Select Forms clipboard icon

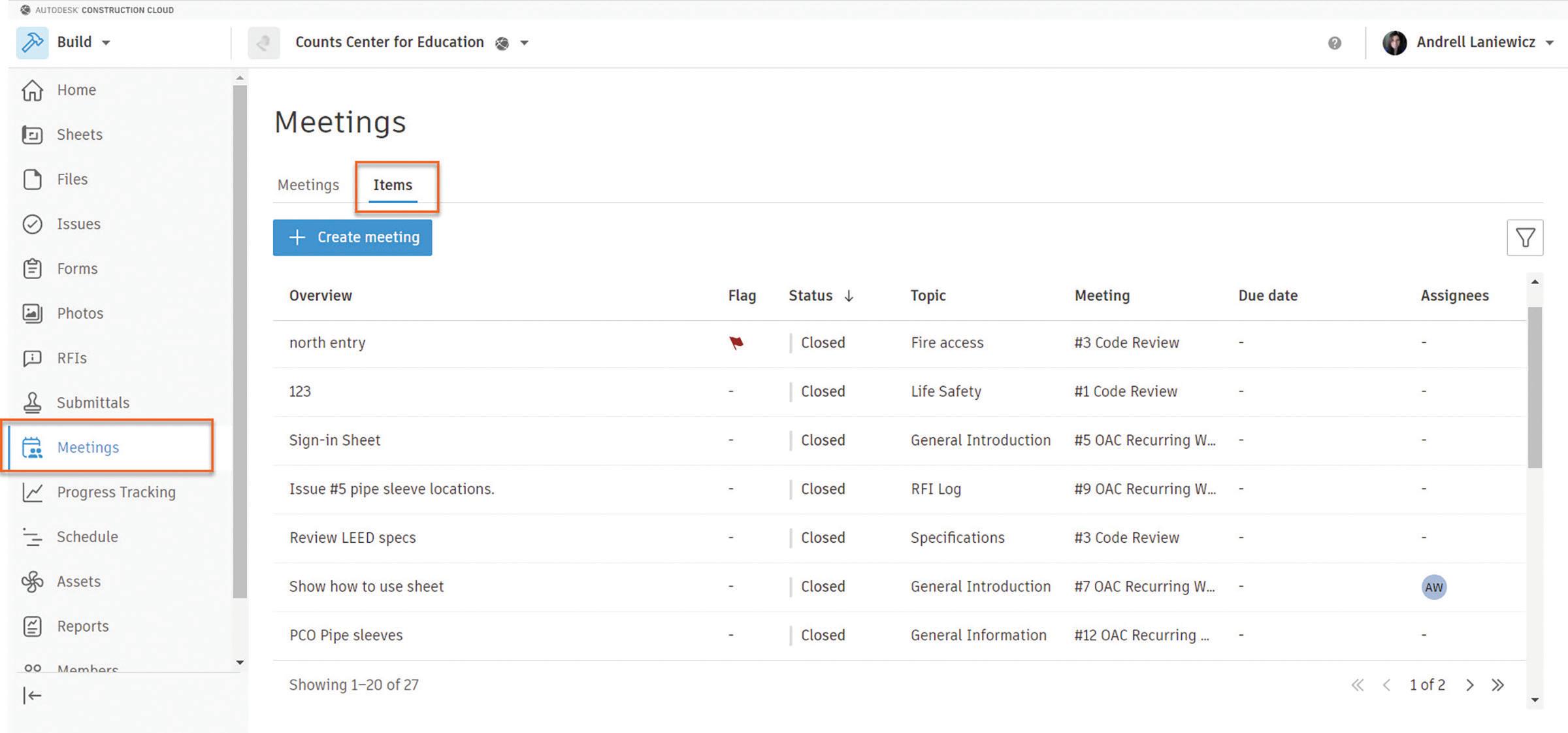[x=32, y=269]
